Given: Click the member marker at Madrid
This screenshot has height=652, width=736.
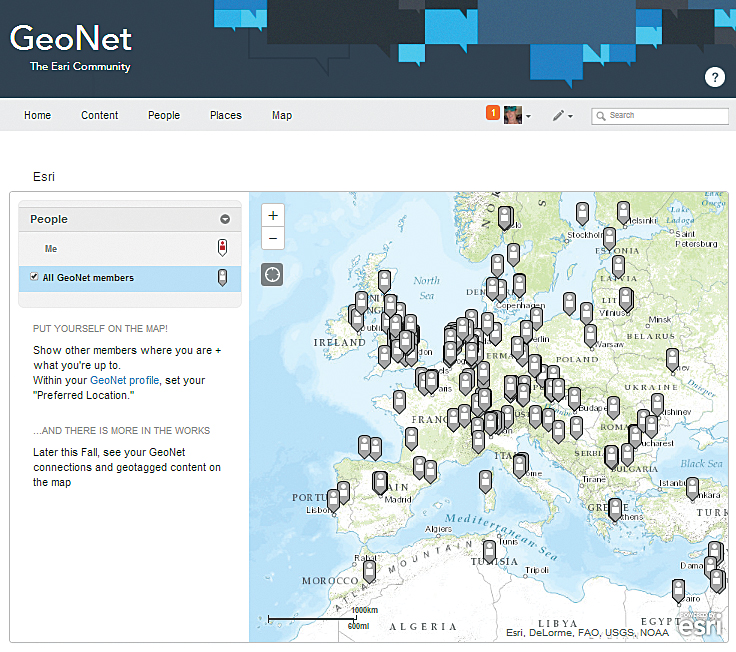Looking at the screenshot, I should 380,483.
